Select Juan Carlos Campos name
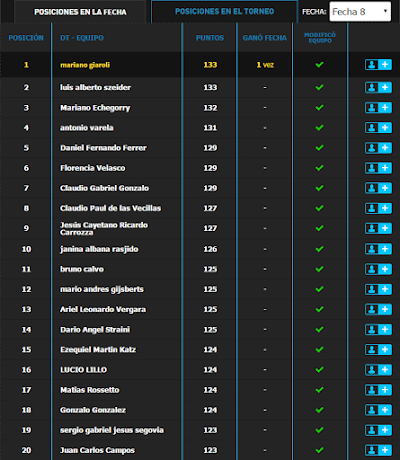 tap(97, 450)
